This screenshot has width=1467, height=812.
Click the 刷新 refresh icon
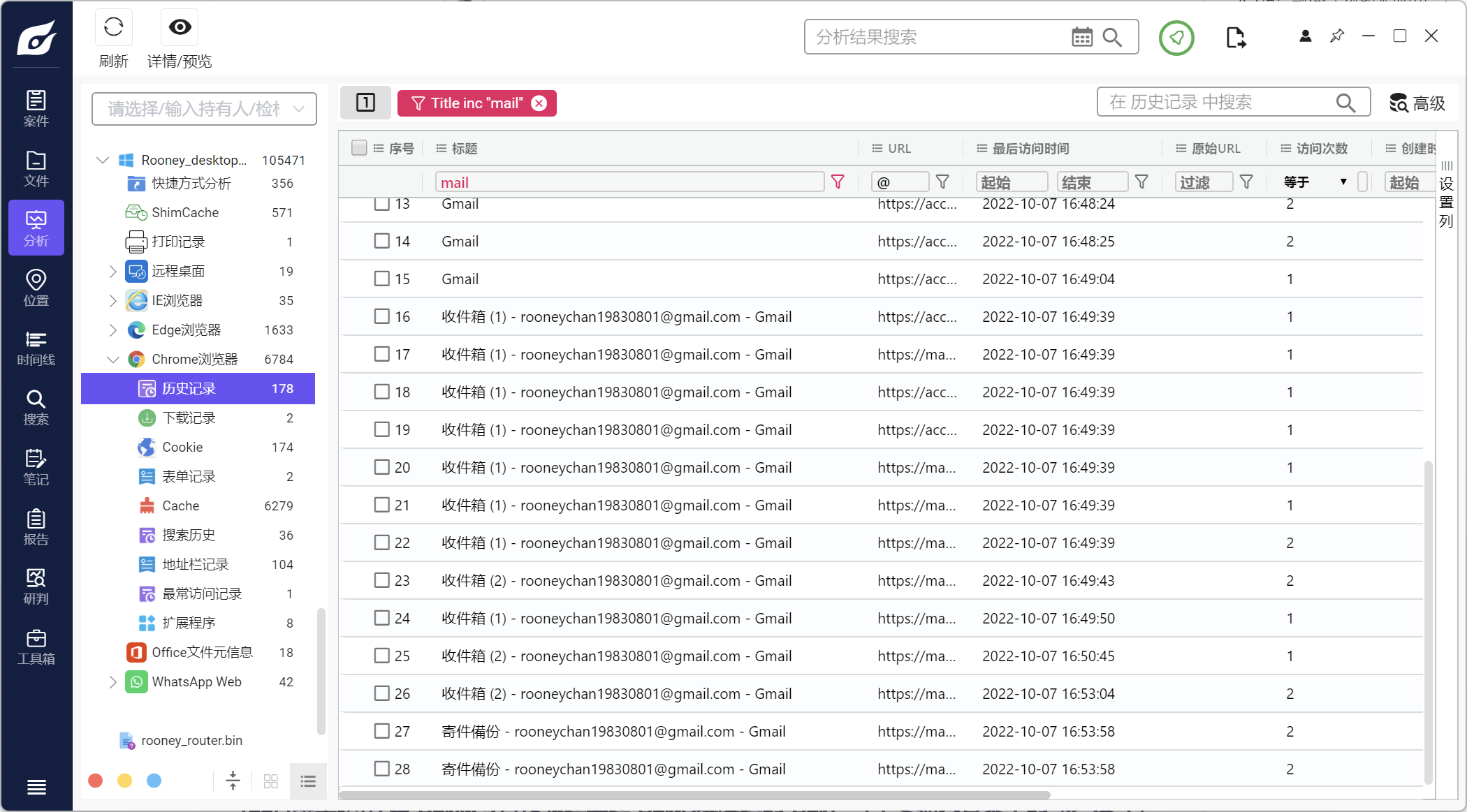(x=114, y=27)
